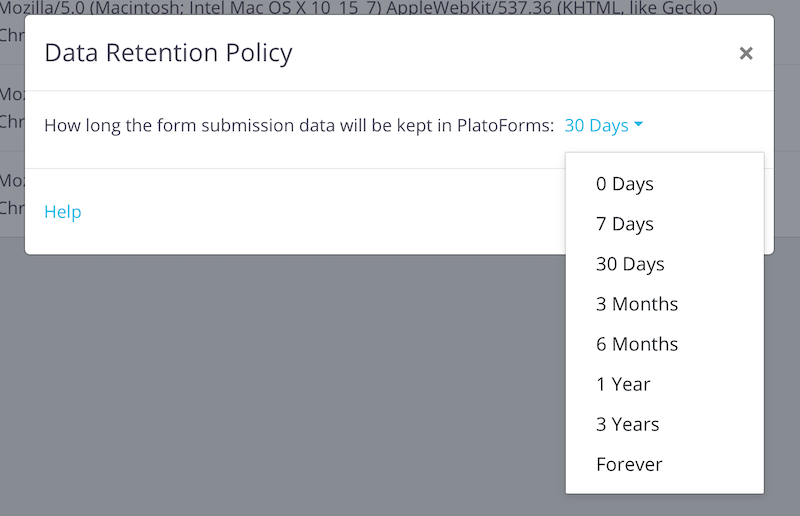Image resolution: width=800 pixels, height=516 pixels.
Task: Select the 6 Months menu entry
Action: [x=637, y=344]
